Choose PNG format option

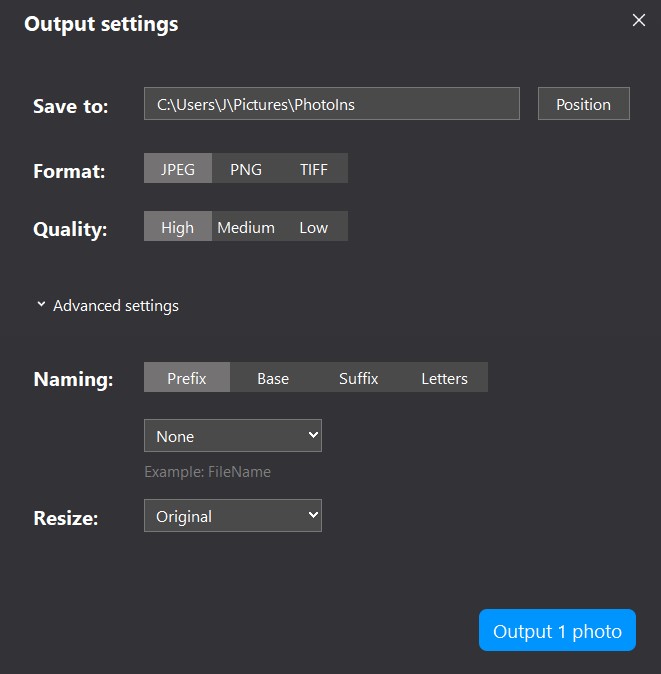pyautogui.click(x=246, y=168)
